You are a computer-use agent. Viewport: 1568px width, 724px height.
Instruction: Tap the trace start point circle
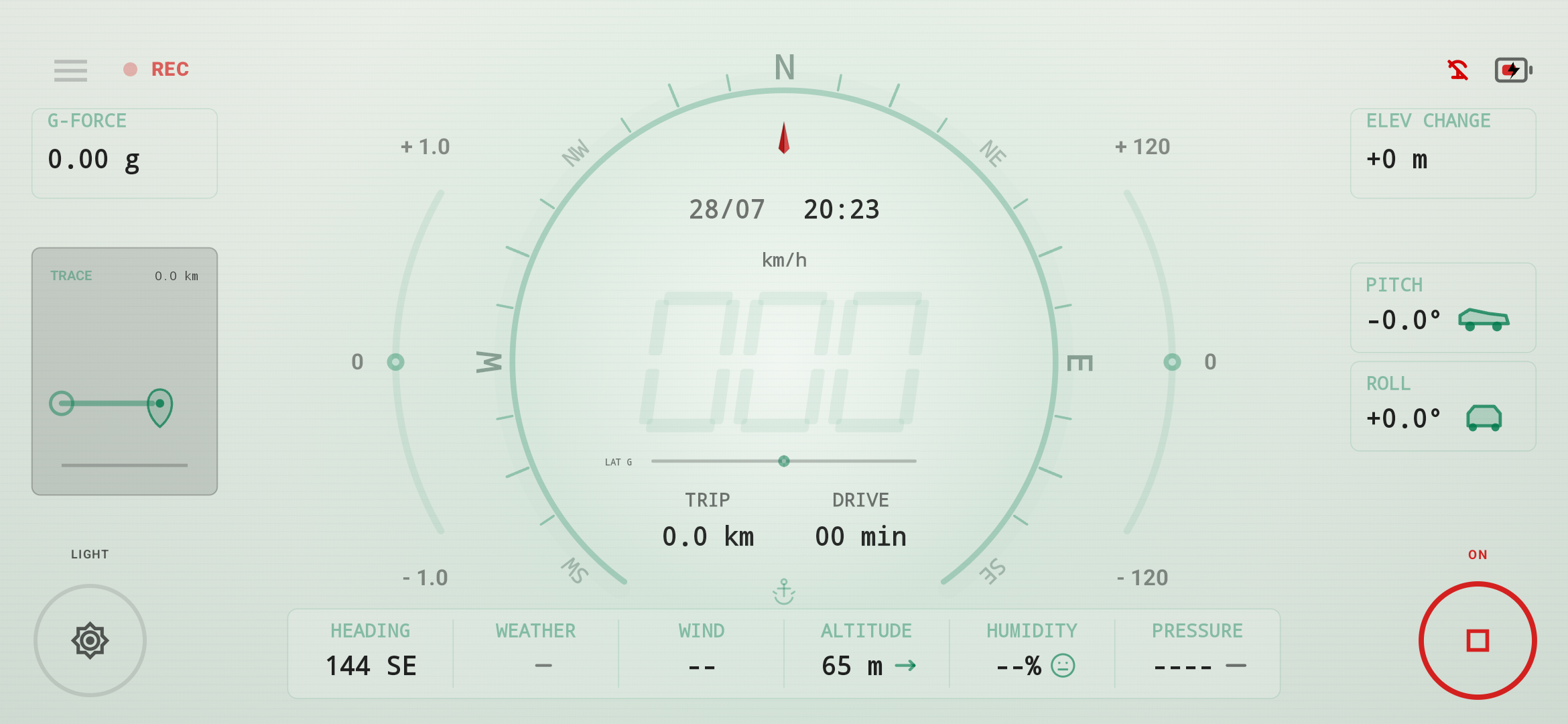tap(62, 403)
